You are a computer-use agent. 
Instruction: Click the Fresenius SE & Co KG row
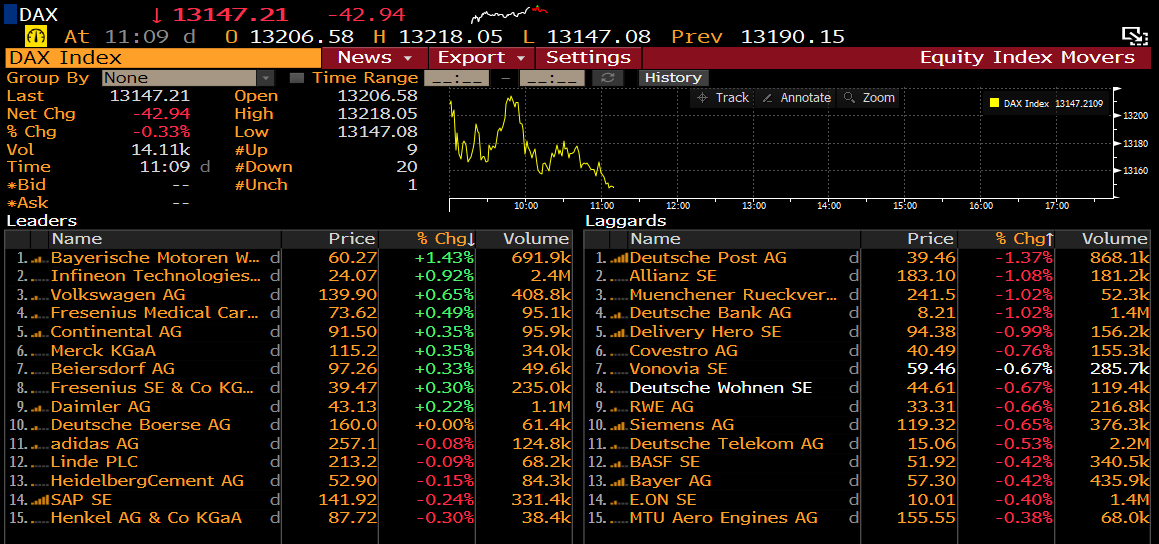[x=288, y=388]
